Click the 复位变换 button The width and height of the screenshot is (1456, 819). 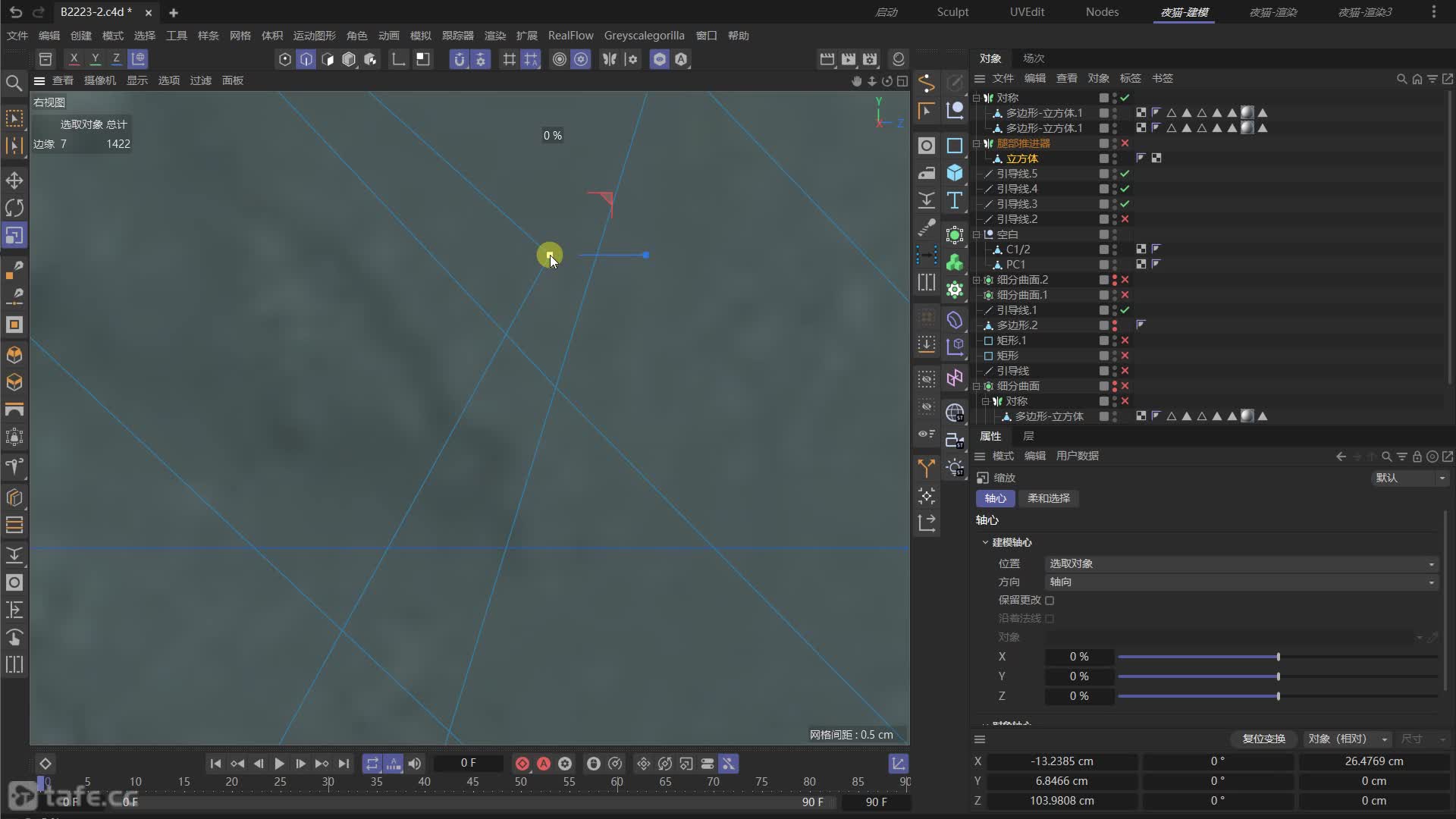click(x=1263, y=739)
